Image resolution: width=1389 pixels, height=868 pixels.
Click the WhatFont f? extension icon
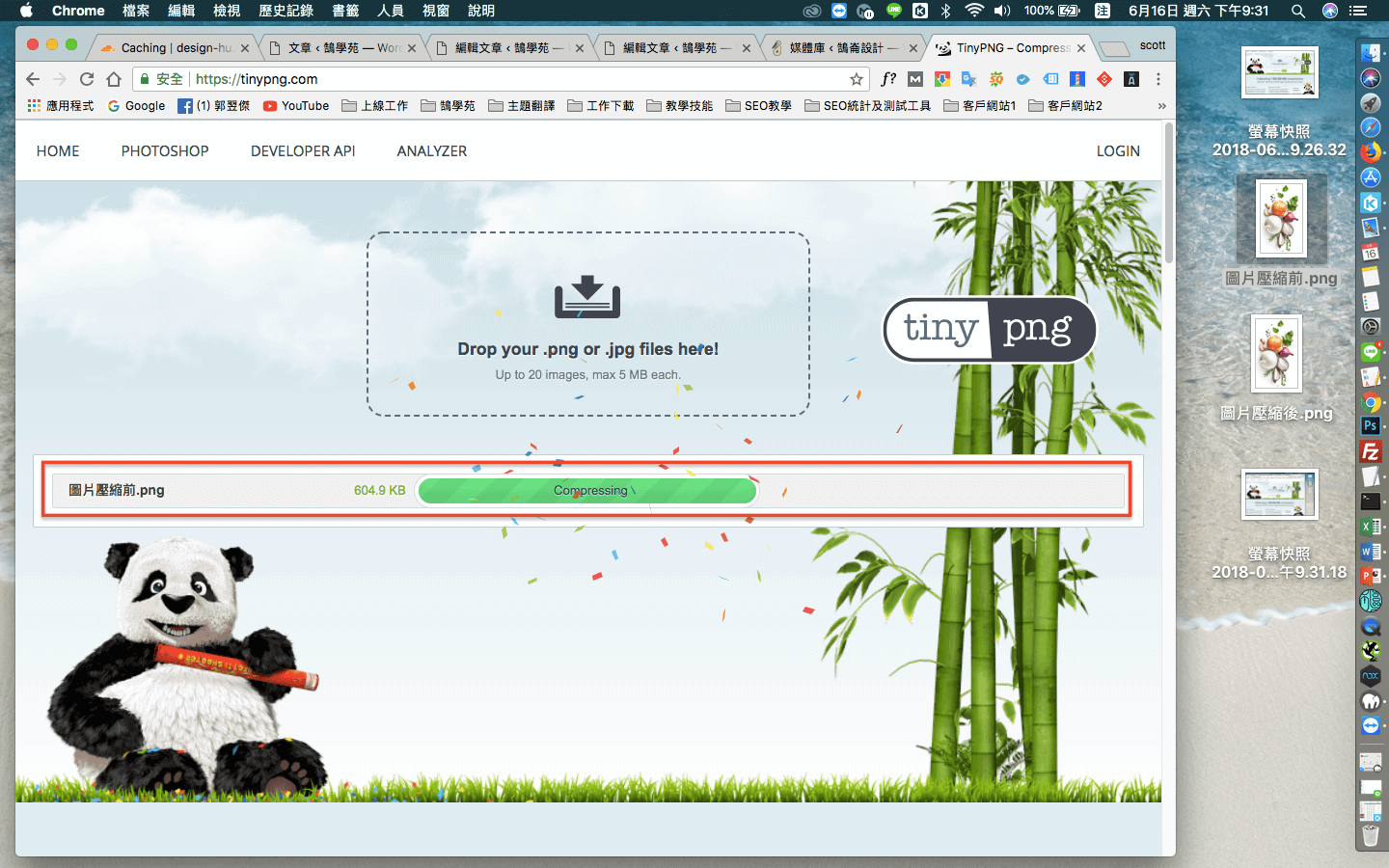888,79
